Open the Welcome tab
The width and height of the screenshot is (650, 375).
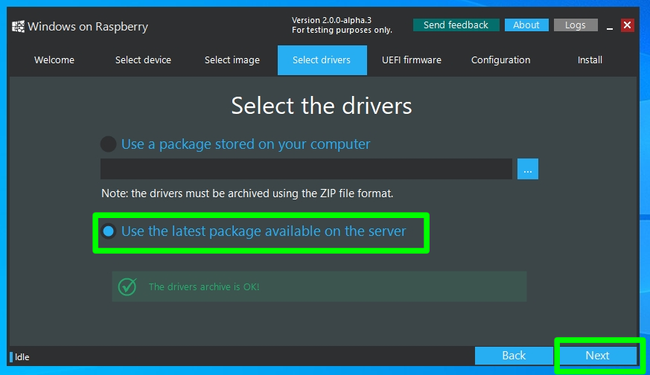click(54, 60)
